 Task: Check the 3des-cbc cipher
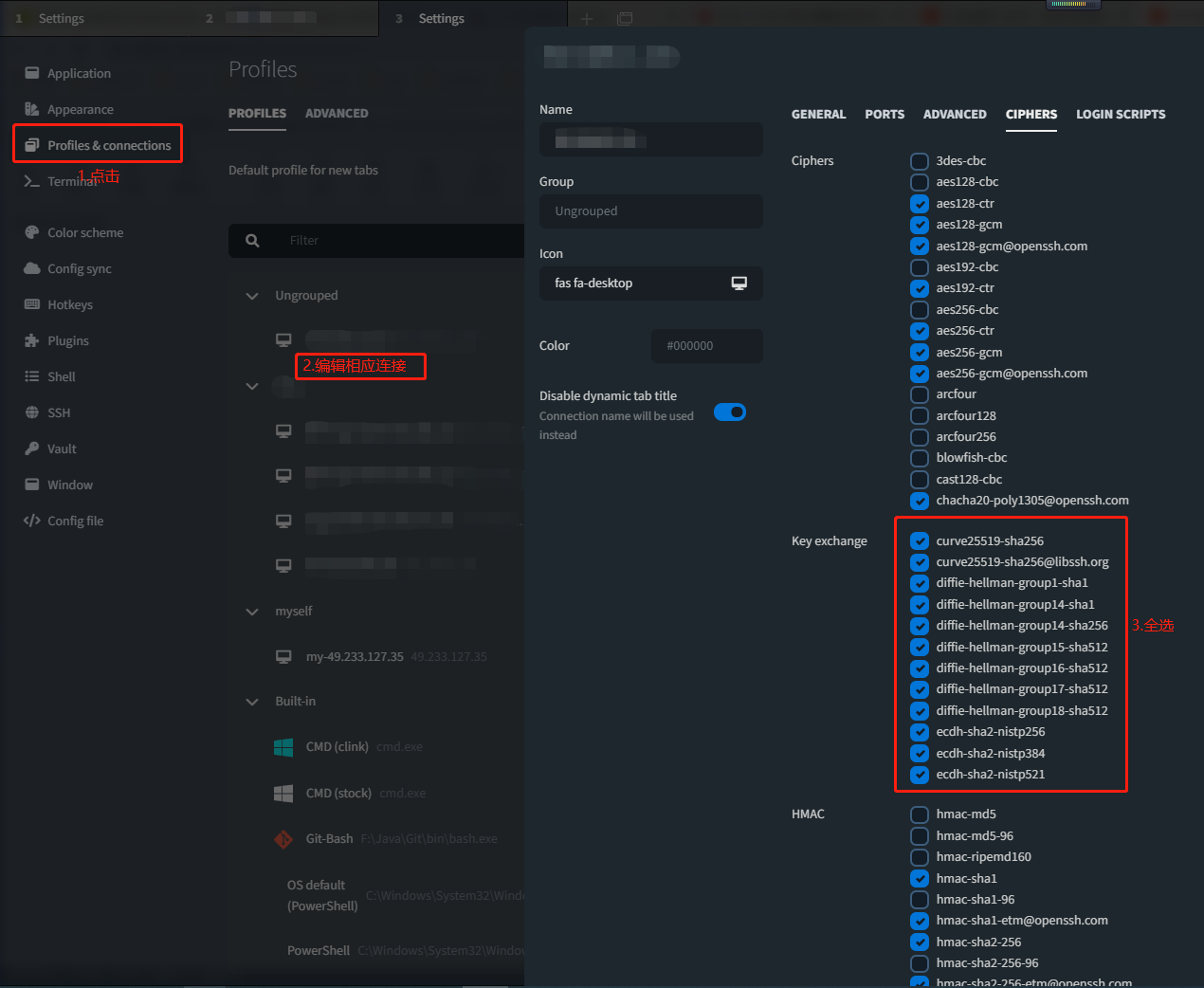[x=920, y=161]
